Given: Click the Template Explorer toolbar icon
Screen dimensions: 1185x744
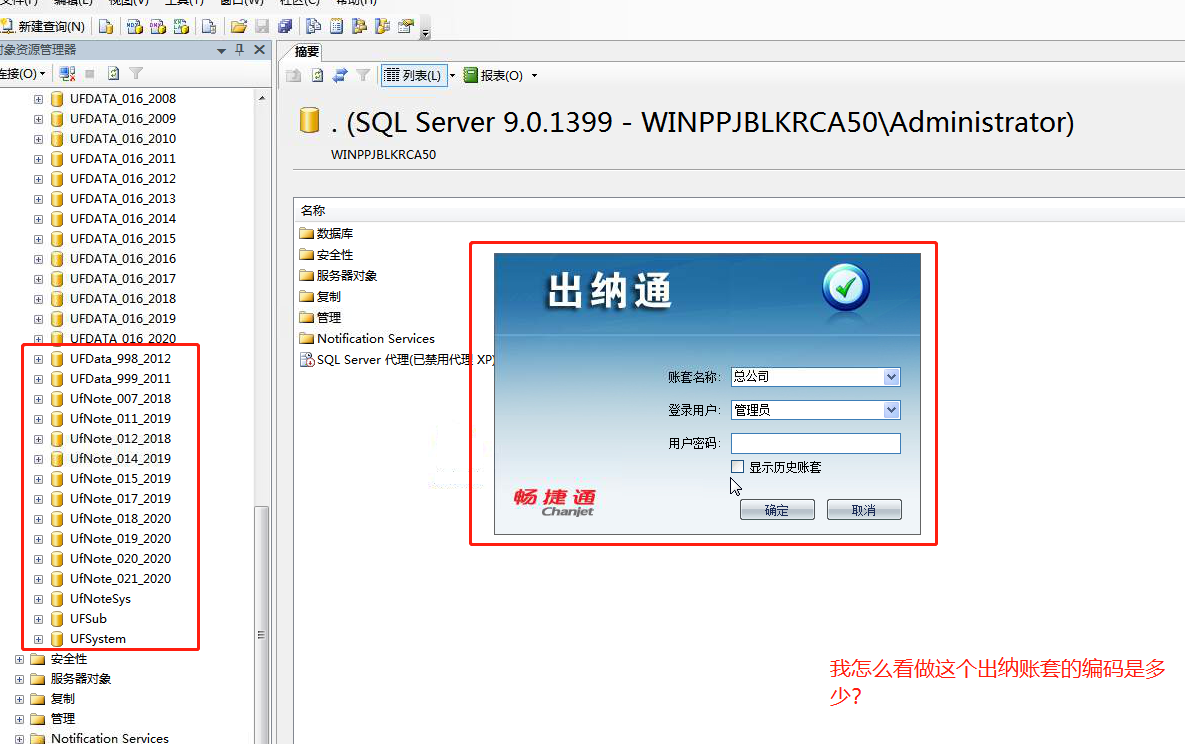Looking at the screenshot, I should tap(382, 26).
